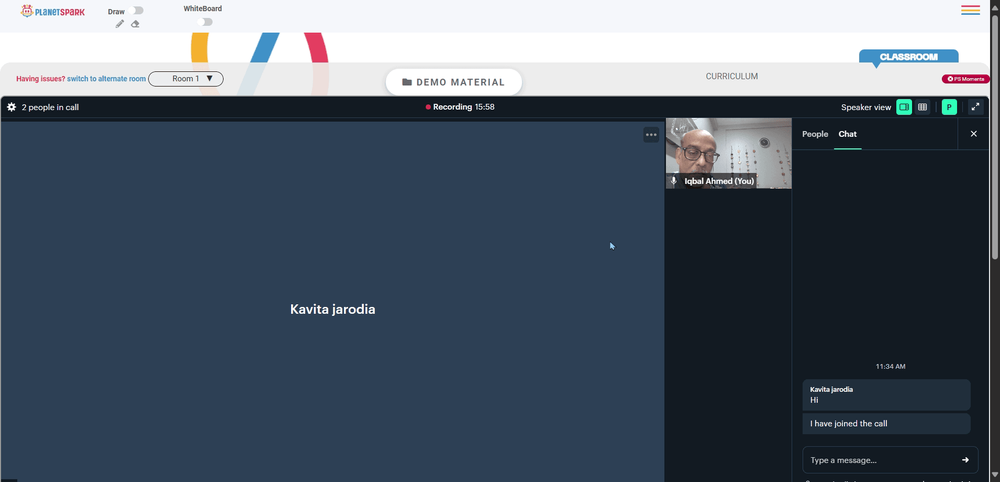Image resolution: width=1000 pixels, height=482 pixels.
Task: Select the eraser tool
Action: 135,24
